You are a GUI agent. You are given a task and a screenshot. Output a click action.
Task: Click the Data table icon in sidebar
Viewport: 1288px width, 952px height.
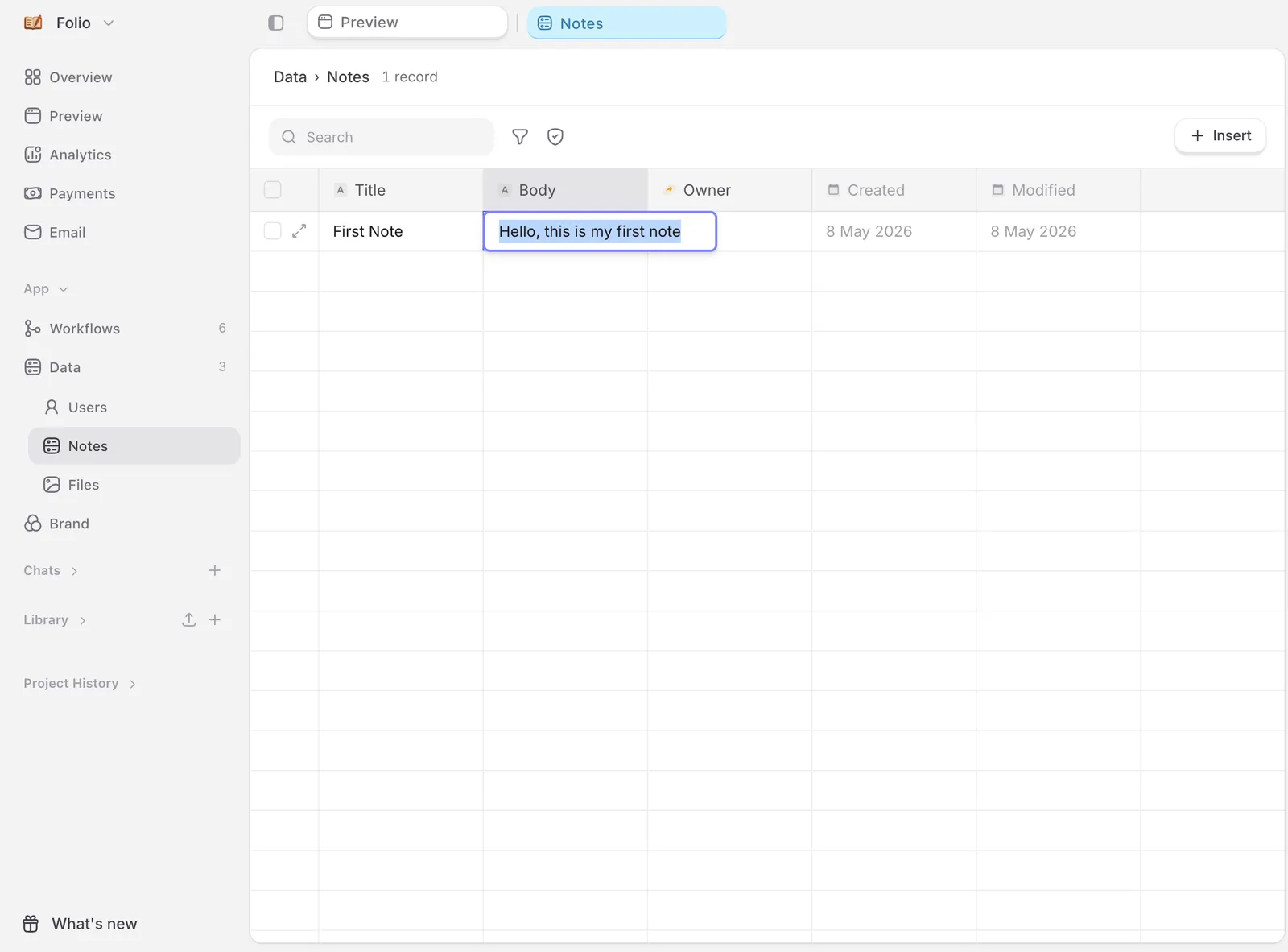click(32, 367)
